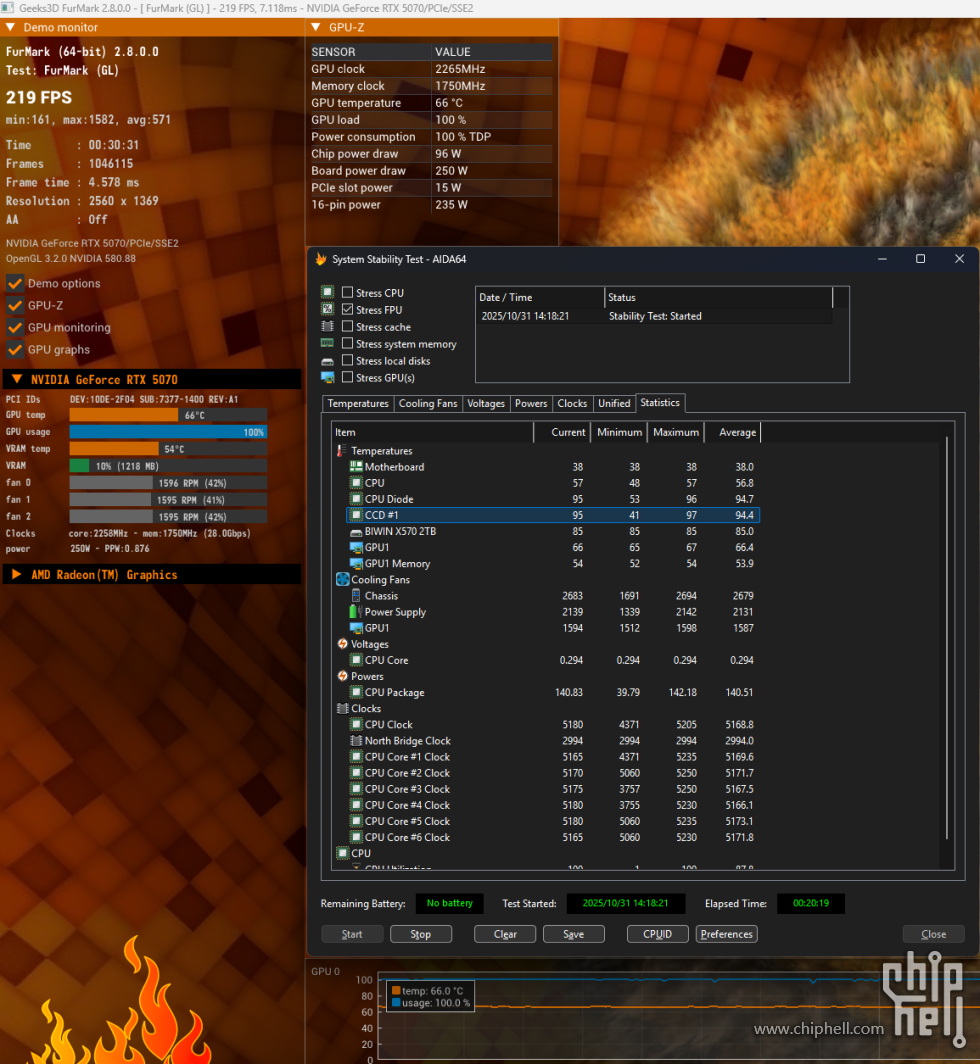The height and width of the screenshot is (1064, 980).
Task: Collapse the Demo monitor panel
Action: [x=10, y=27]
